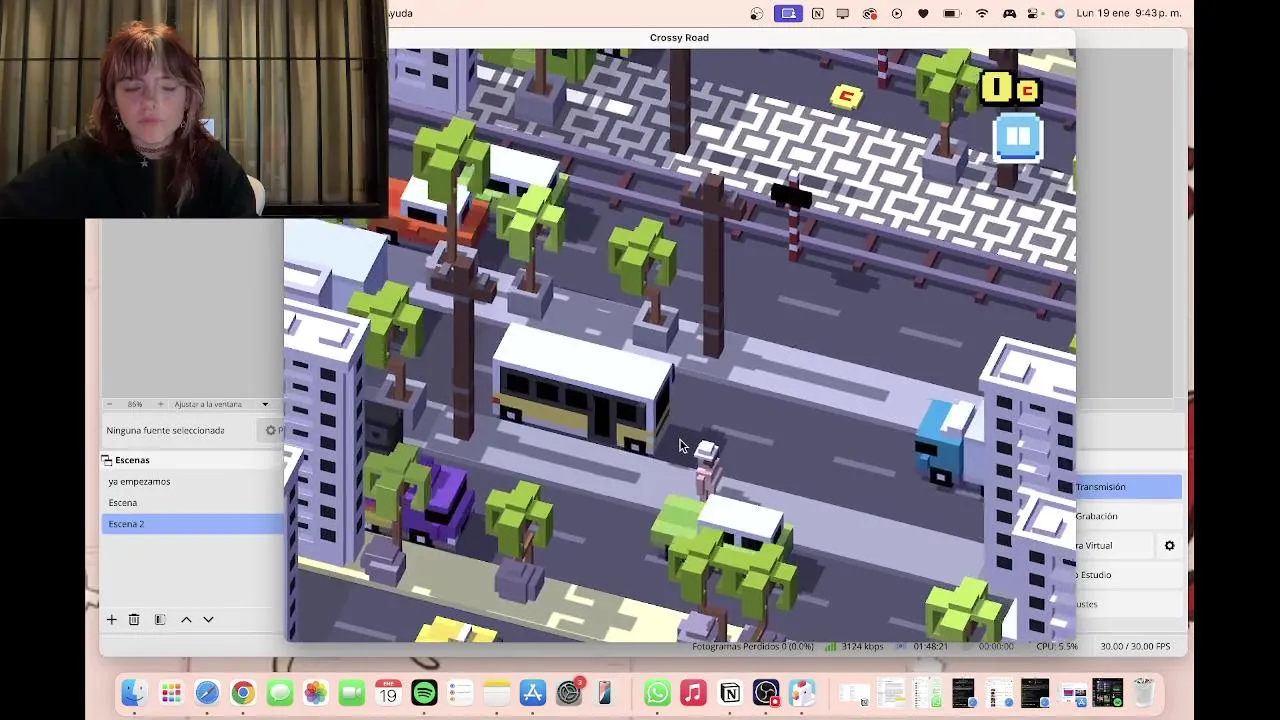Image resolution: width=1280 pixels, height=720 pixels.
Task: Click the Transmisión button in OBS
Action: (x=1128, y=487)
